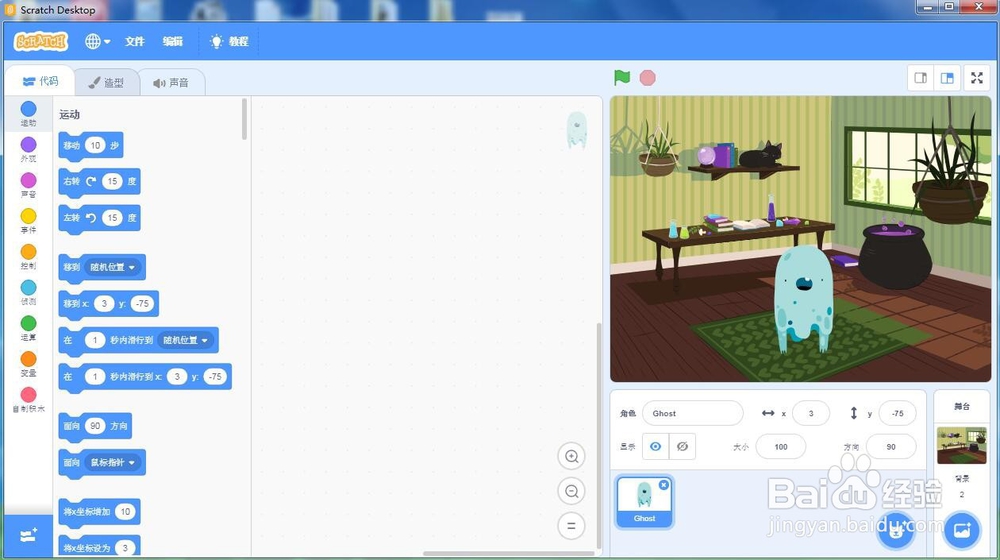This screenshot has height=560, width=1000.
Task: Select the 运动 motion category
Action: [28, 114]
